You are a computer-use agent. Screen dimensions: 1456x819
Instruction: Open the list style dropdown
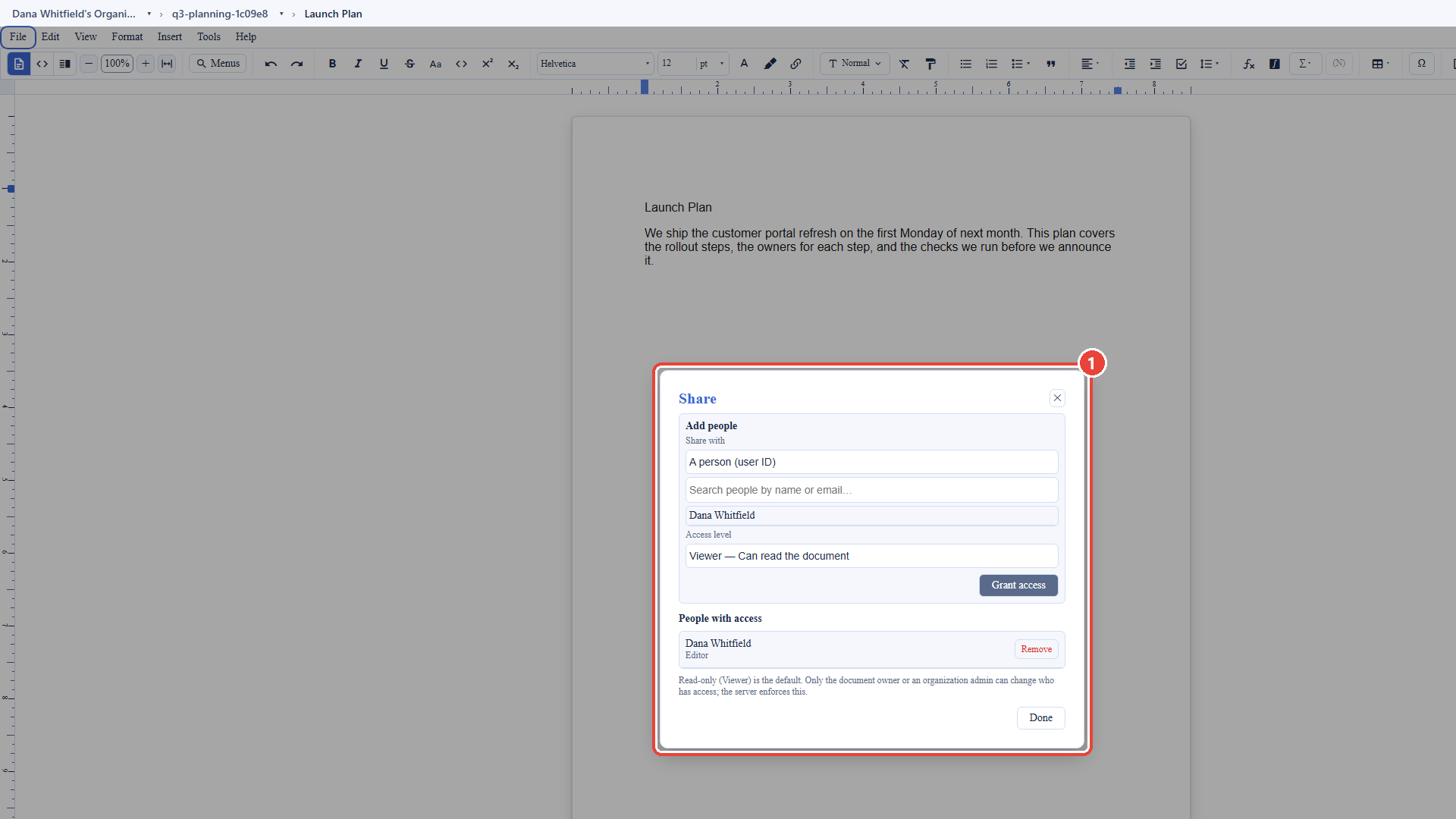(x=1020, y=64)
